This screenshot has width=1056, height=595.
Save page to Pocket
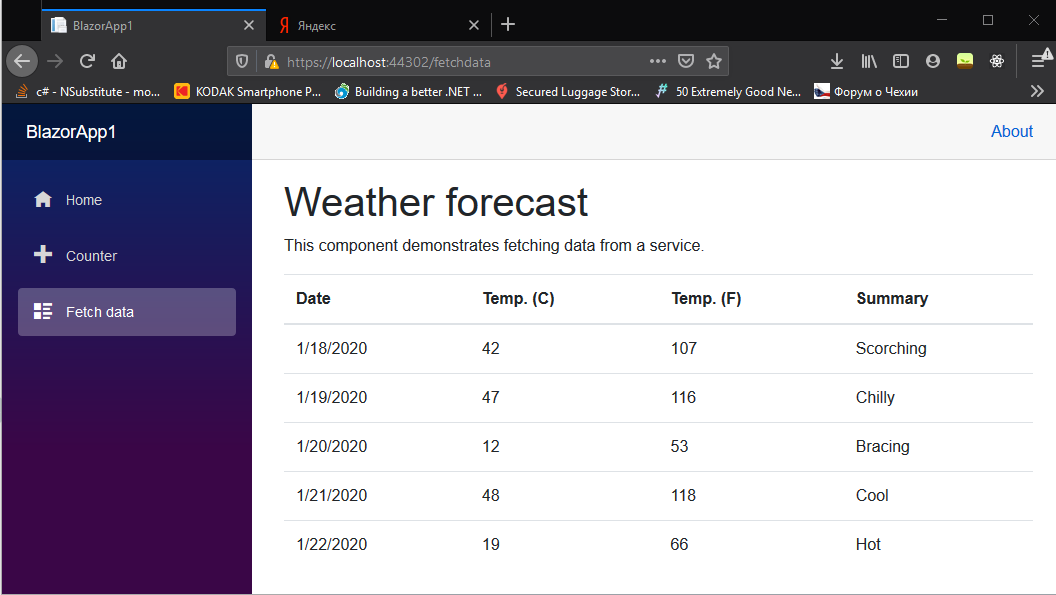pos(686,61)
